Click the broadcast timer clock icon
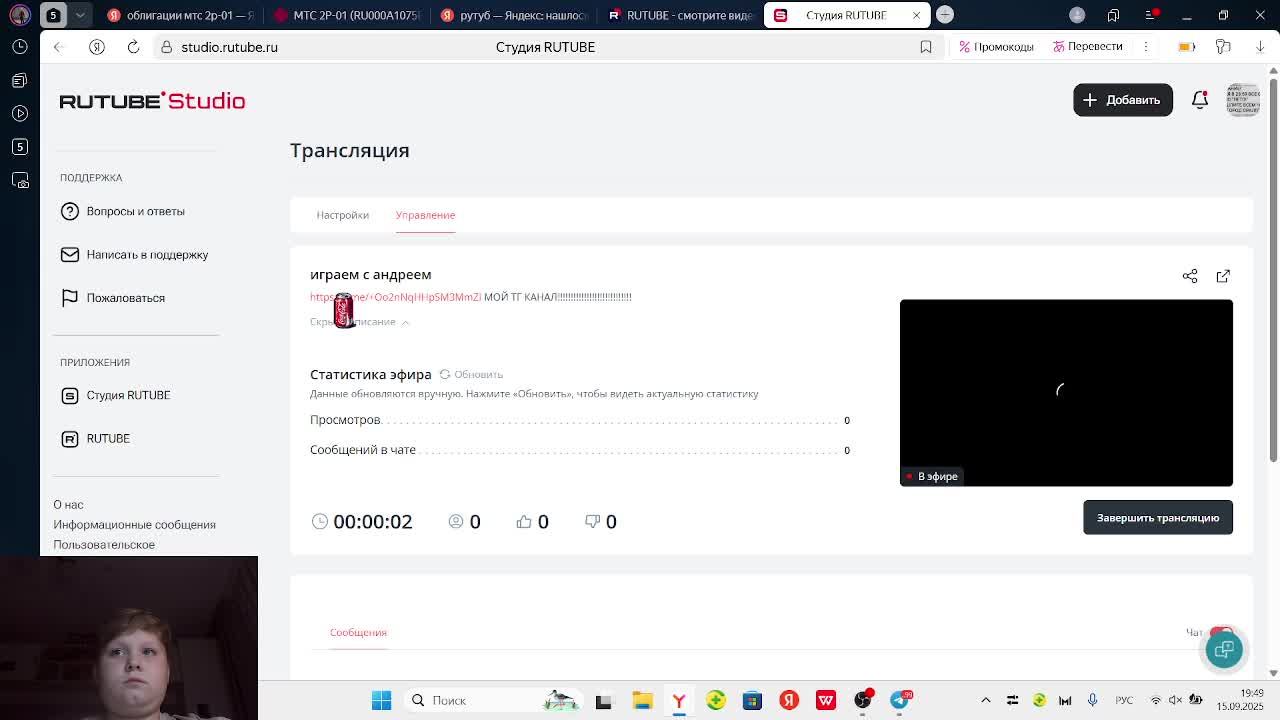Image resolution: width=1280 pixels, height=720 pixels. pyautogui.click(x=320, y=522)
